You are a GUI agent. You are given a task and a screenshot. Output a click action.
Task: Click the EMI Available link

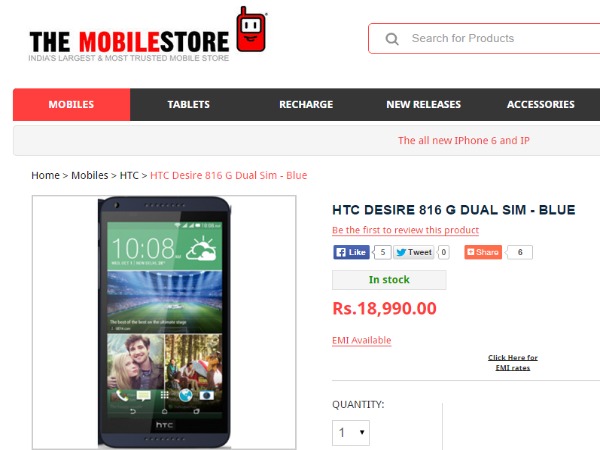[362, 340]
